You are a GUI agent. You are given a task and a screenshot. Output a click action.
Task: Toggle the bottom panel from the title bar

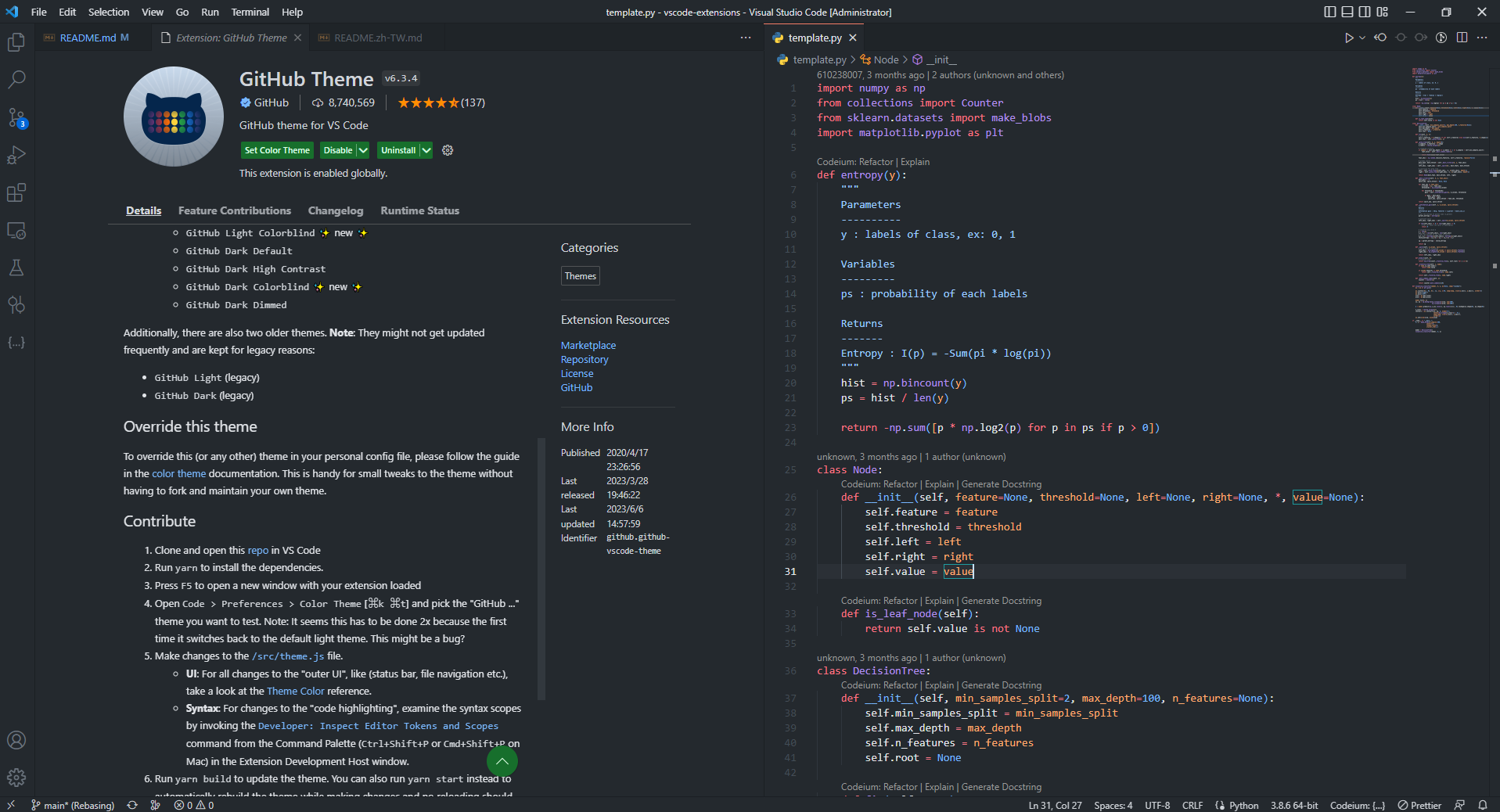[1347, 12]
